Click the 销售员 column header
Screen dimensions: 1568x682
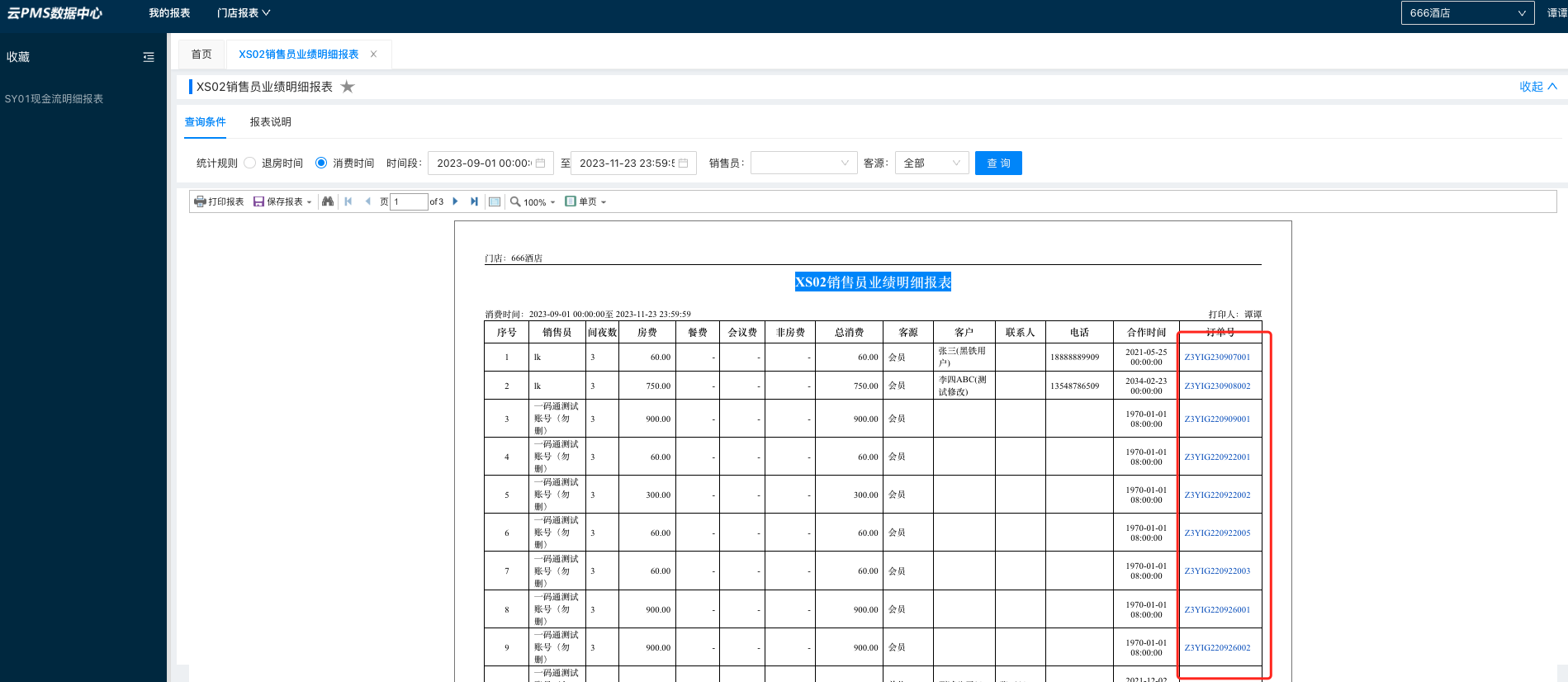(557, 333)
